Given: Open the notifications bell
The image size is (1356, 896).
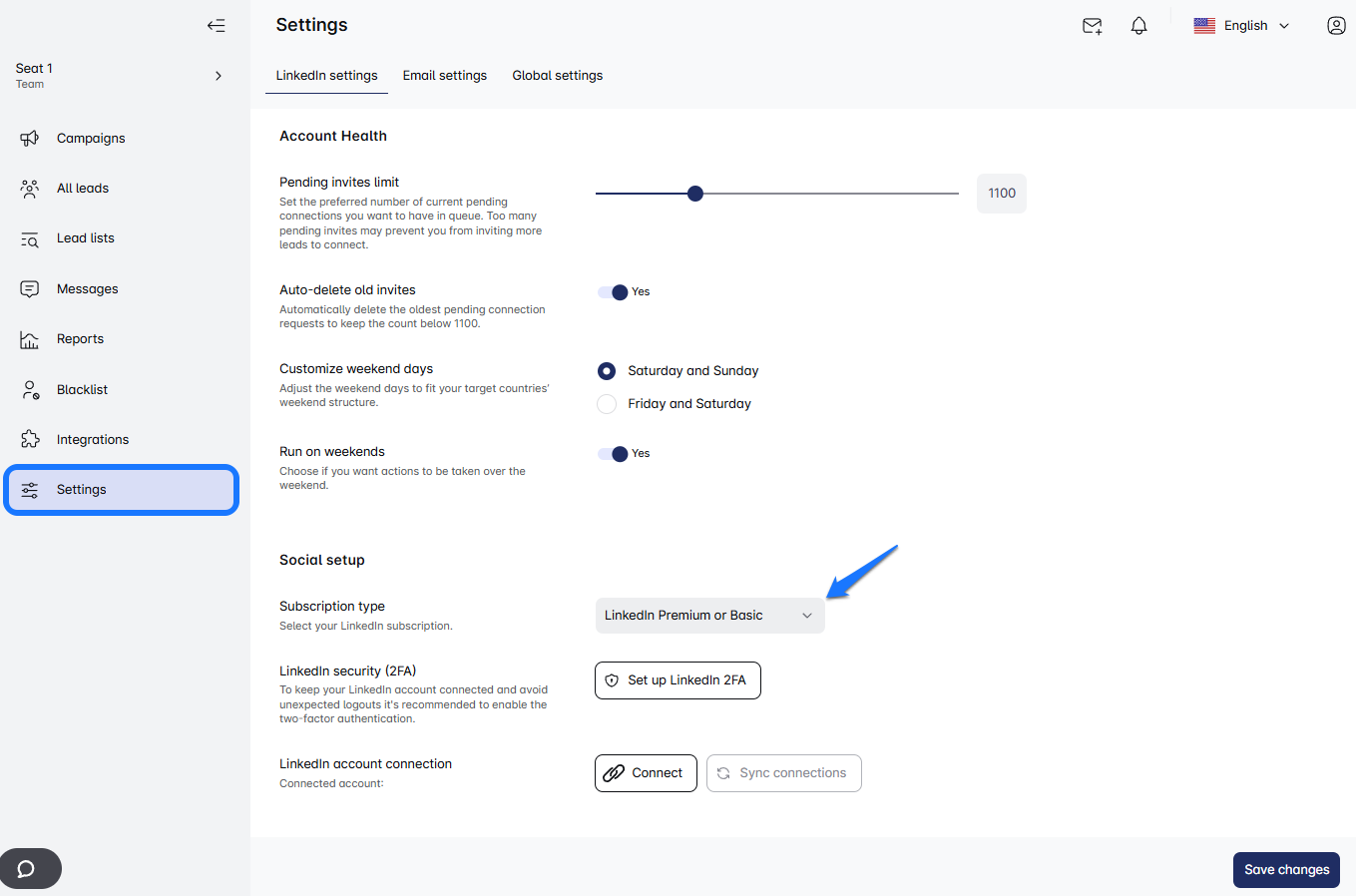Looking at the screenshot, I should [x=1138, y=26].
